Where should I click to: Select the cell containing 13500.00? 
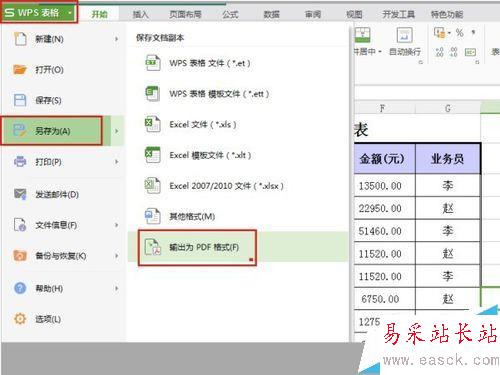point(385,185)
